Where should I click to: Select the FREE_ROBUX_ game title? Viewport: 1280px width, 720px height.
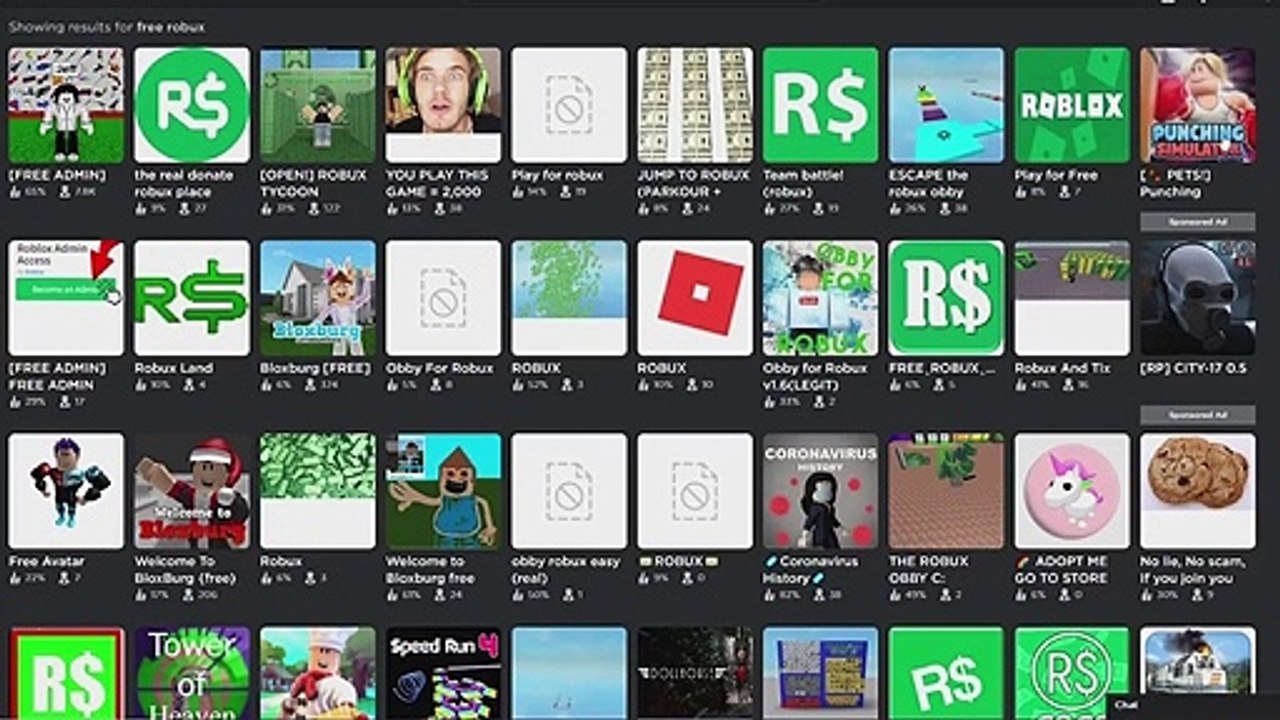tap(942, 368)
